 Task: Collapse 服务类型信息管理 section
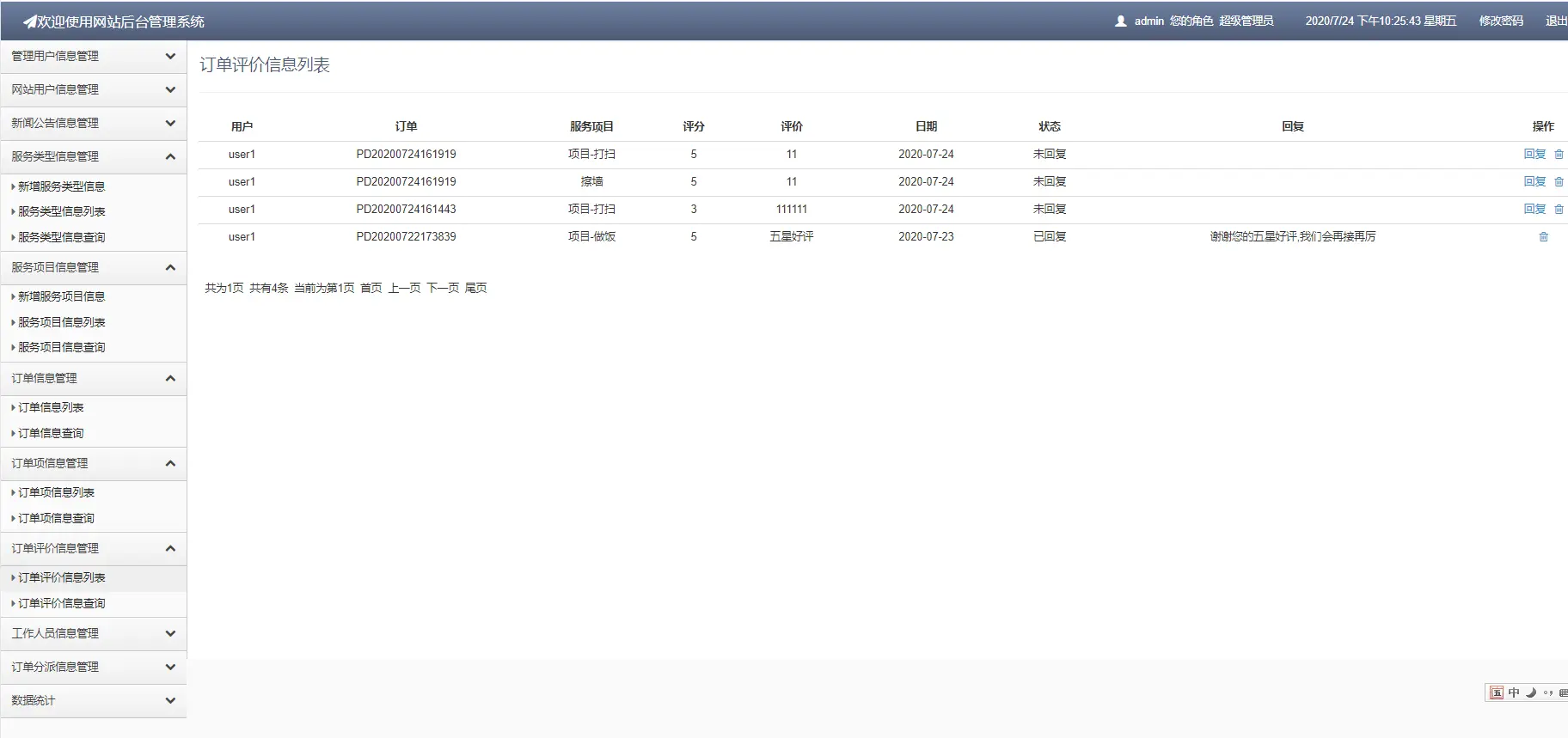click(x=94, y=157)
